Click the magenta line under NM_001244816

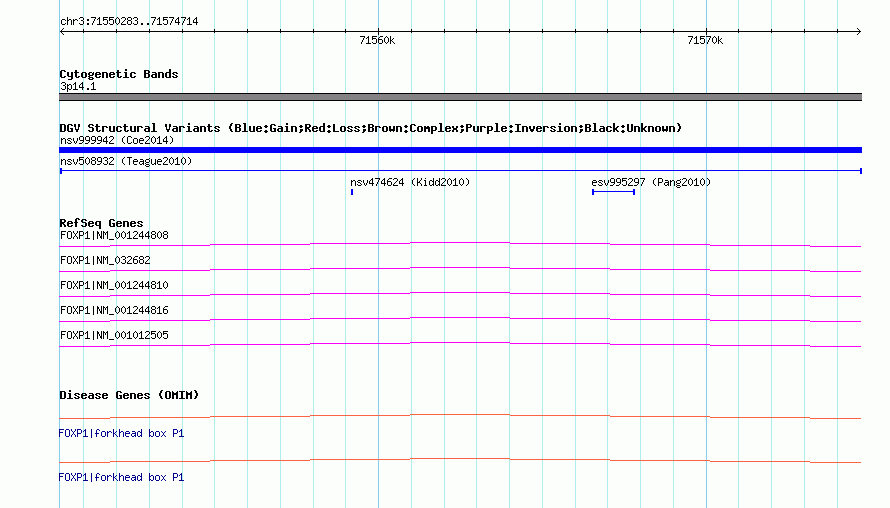460,318
